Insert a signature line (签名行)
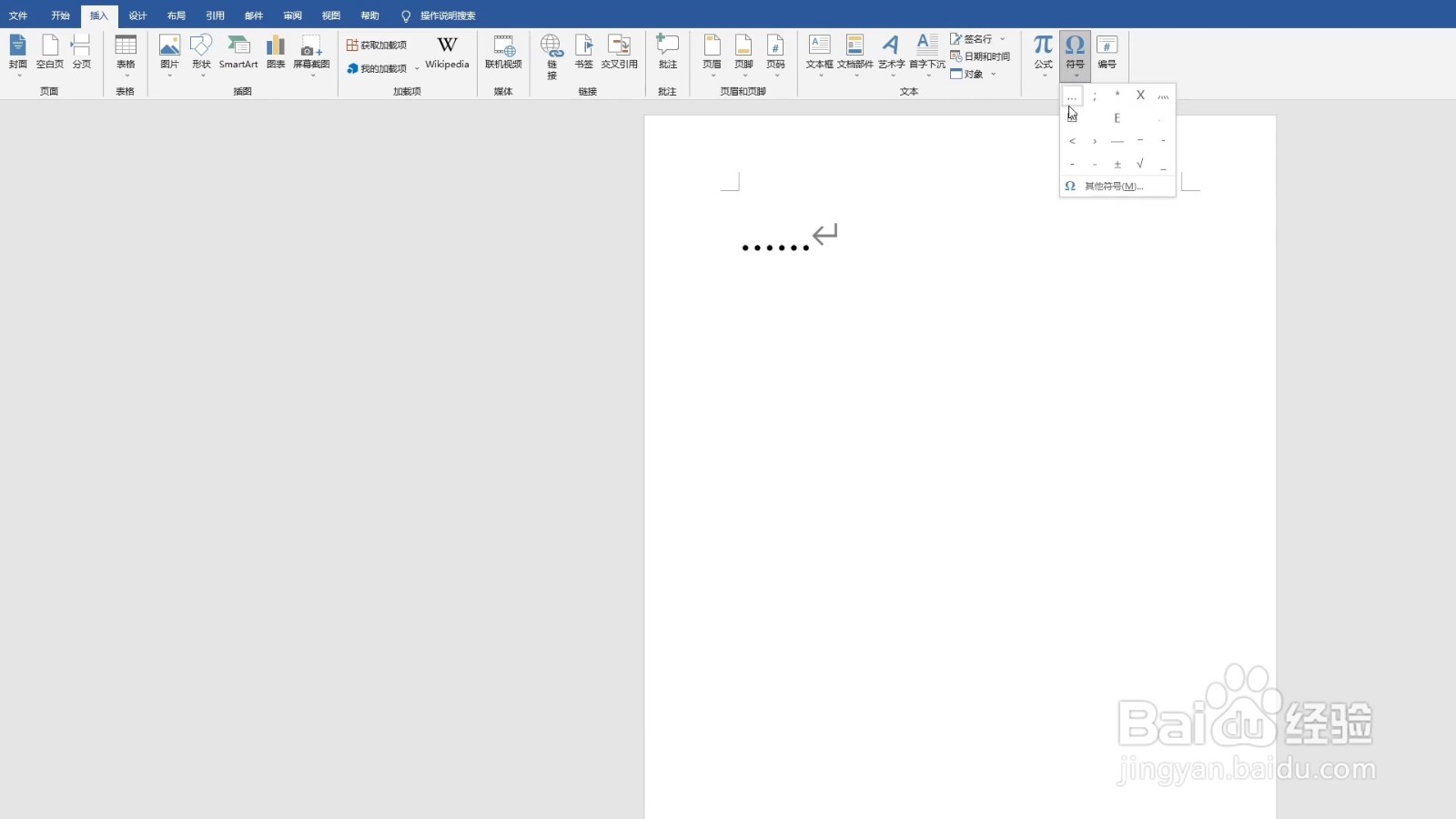1456x819 pixels. pos(972,39)
